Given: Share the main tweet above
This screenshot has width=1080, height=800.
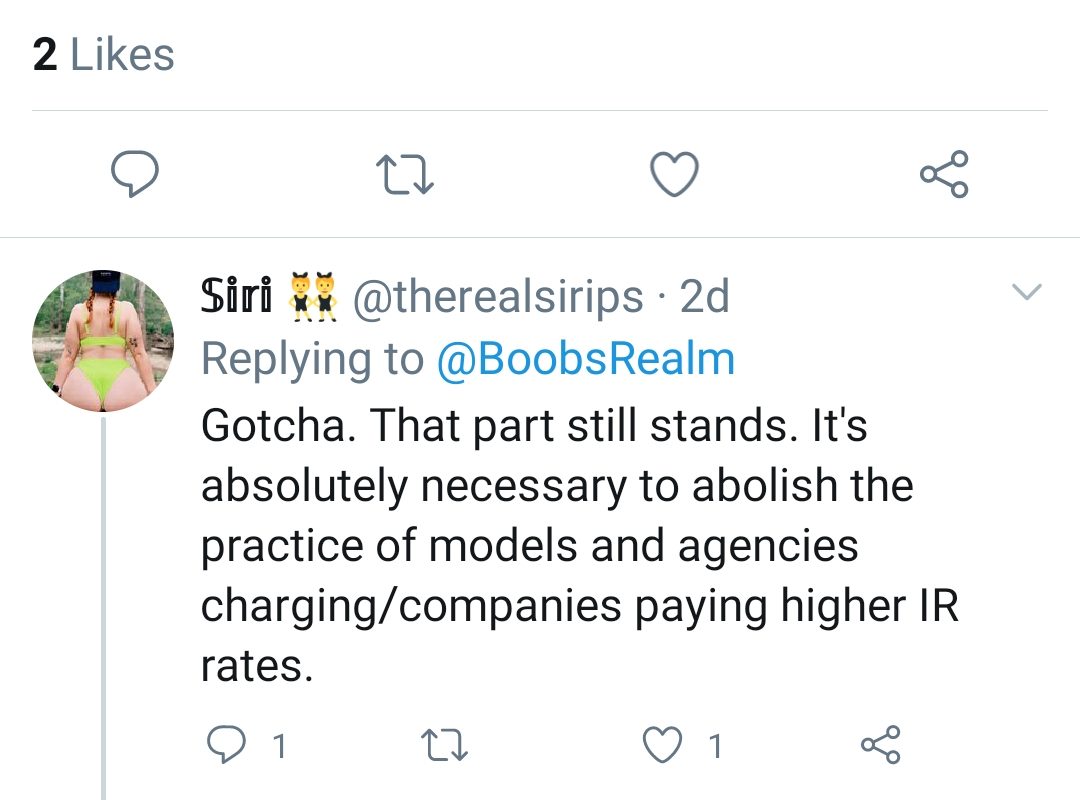Looking at the screenshot, I should [x=944, y=174].
